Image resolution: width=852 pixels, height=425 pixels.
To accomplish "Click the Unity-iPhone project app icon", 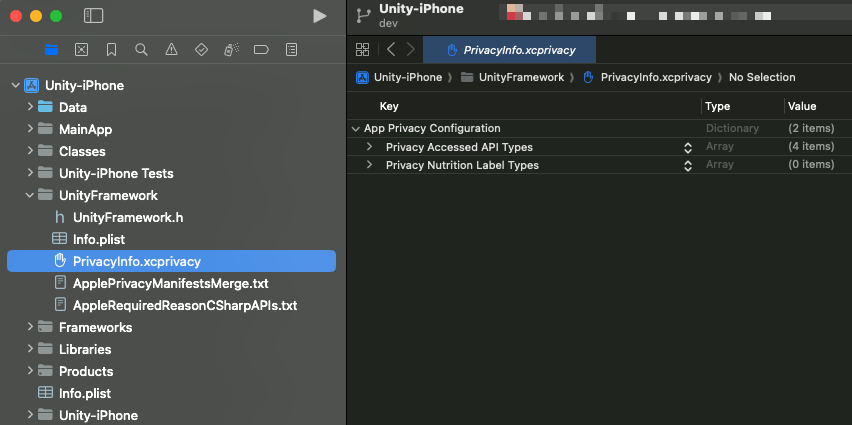I will coord(32,85).
